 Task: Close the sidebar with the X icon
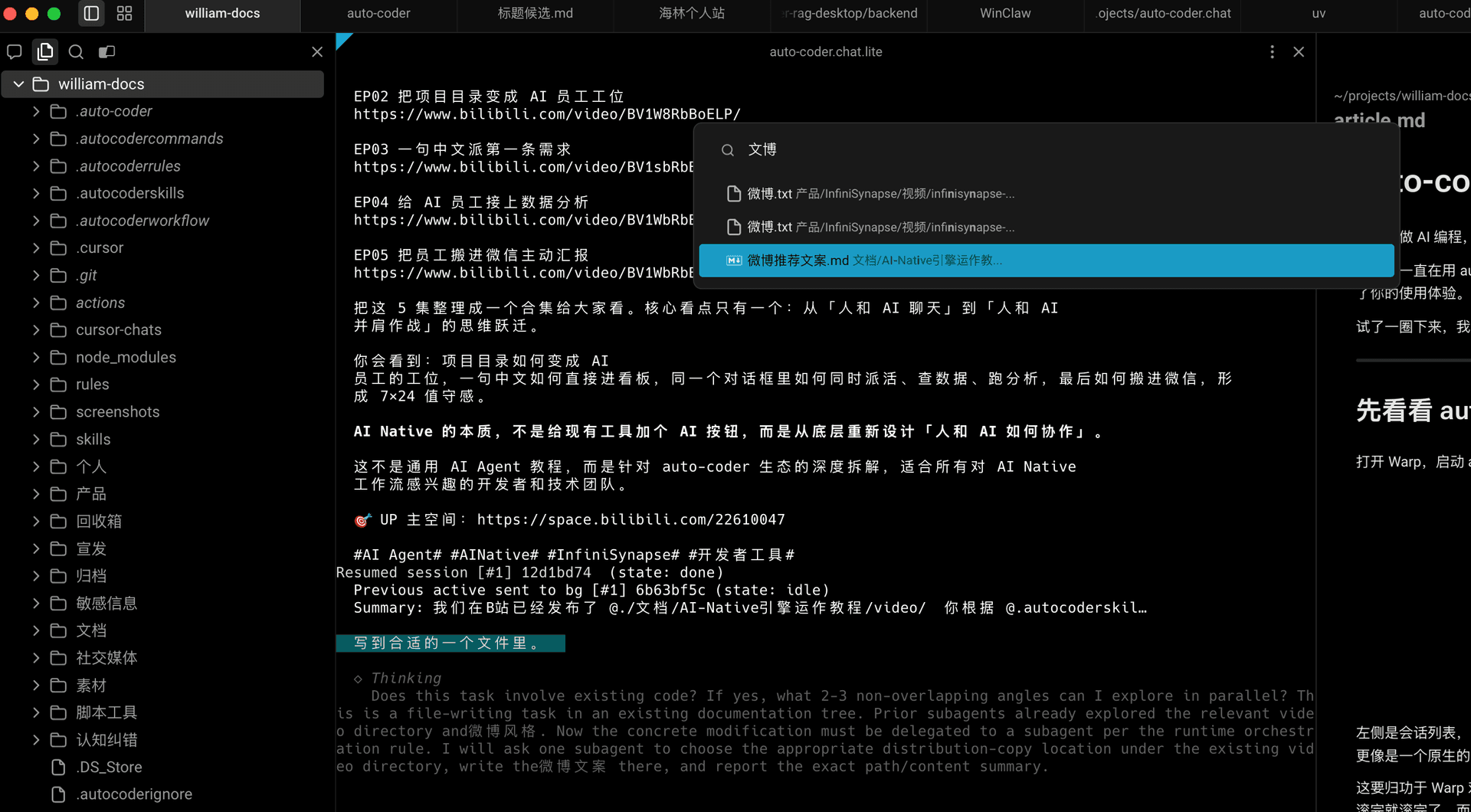pos(317,51)
